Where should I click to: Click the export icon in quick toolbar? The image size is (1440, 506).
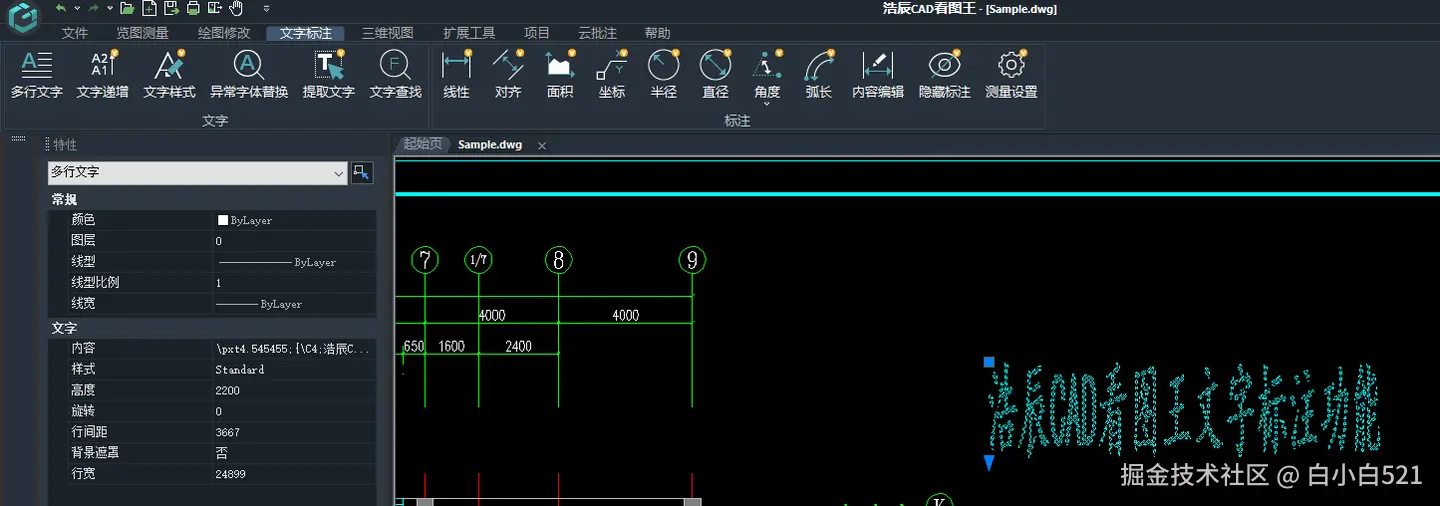point(215,8)
